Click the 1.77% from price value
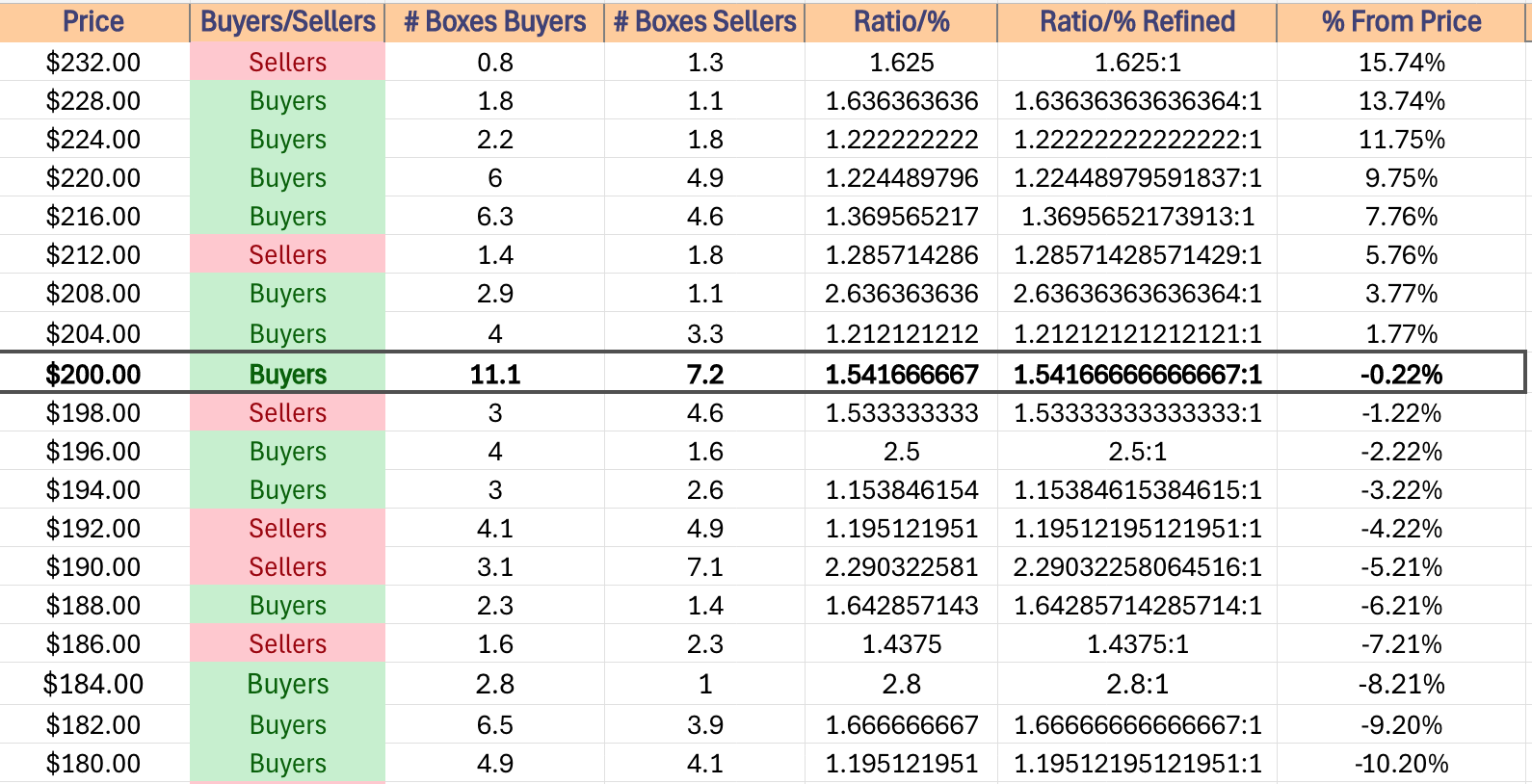Viewport: 1532px width, 784px height. [1401, 333]
